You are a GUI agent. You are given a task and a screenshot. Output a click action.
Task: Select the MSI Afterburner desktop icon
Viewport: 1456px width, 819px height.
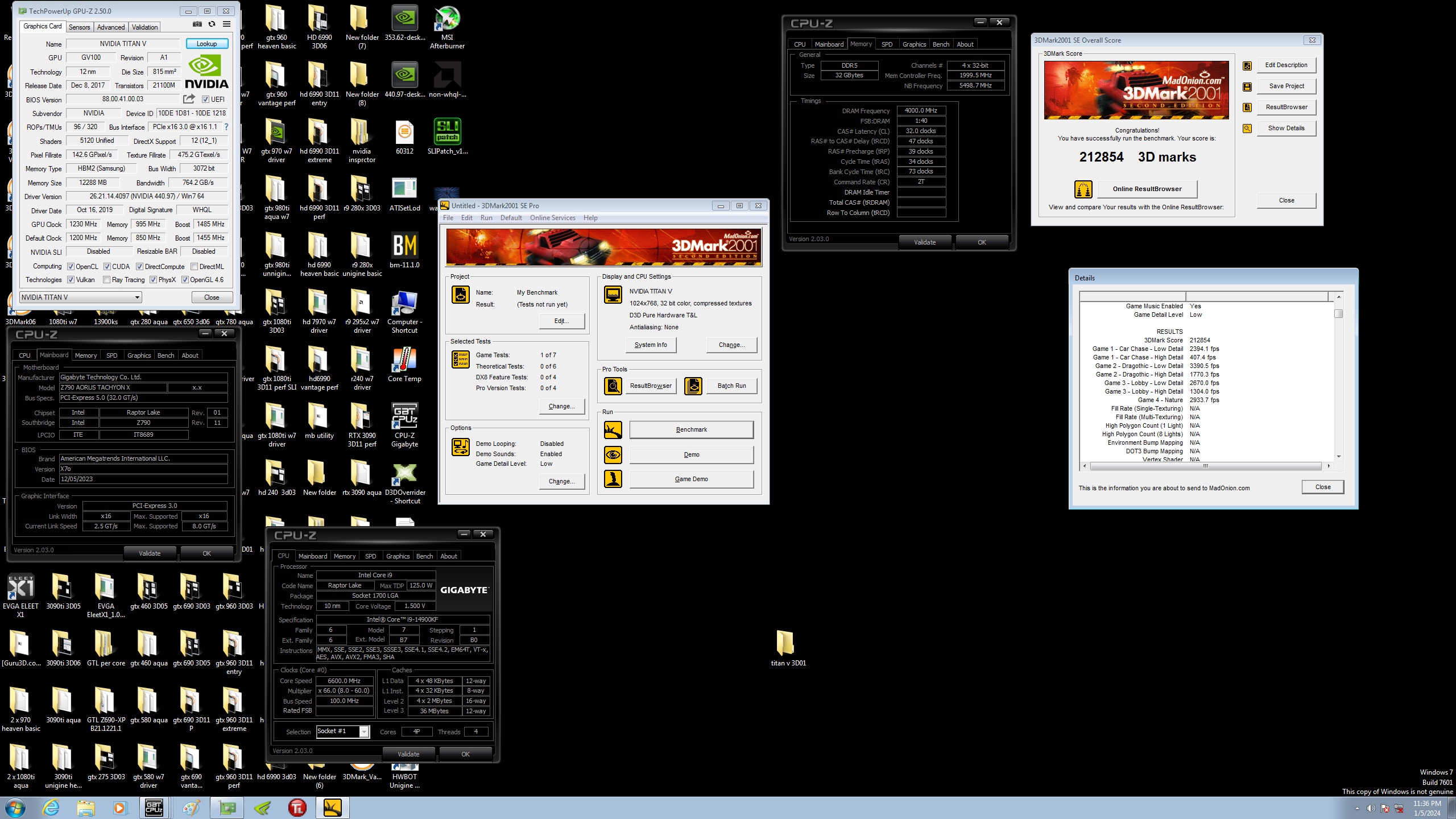447,27
